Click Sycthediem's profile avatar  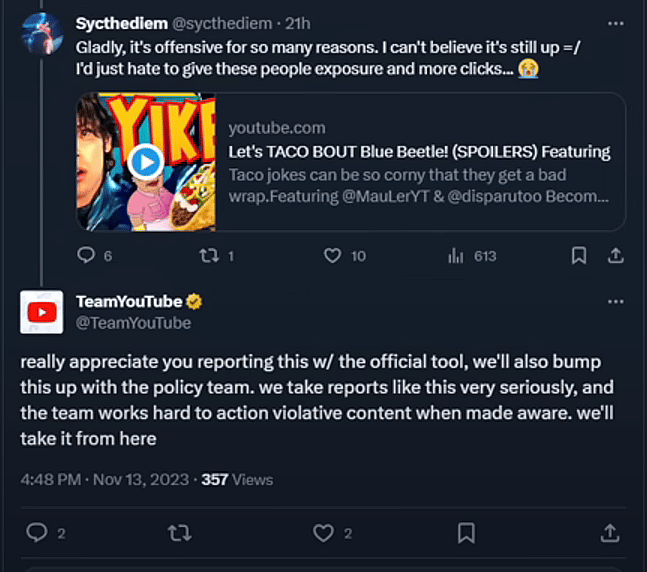[41, 33]
